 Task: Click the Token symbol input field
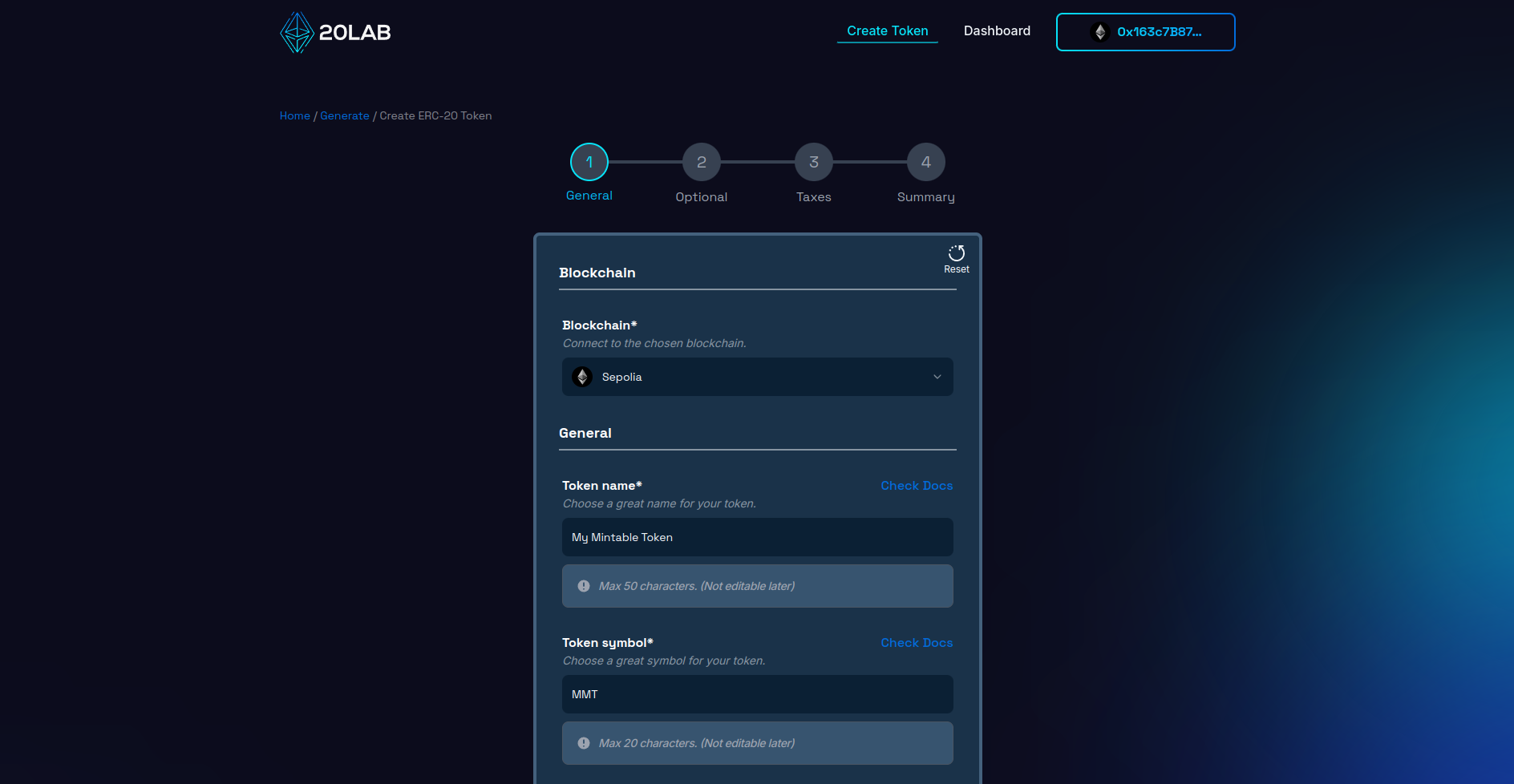click(757, 694)
